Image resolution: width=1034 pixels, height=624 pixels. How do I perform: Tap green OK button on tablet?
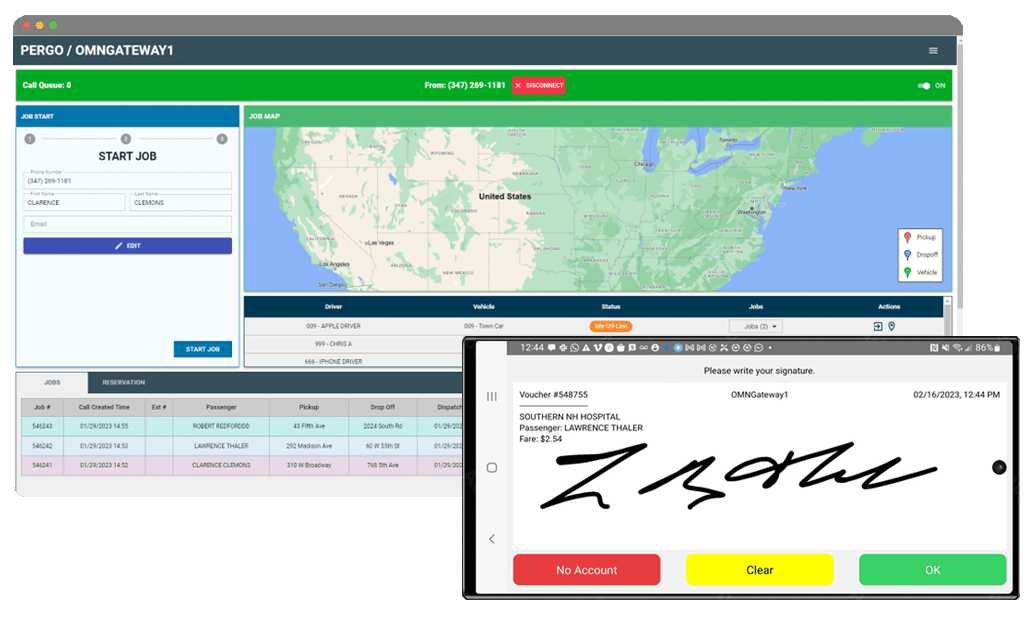932,570
